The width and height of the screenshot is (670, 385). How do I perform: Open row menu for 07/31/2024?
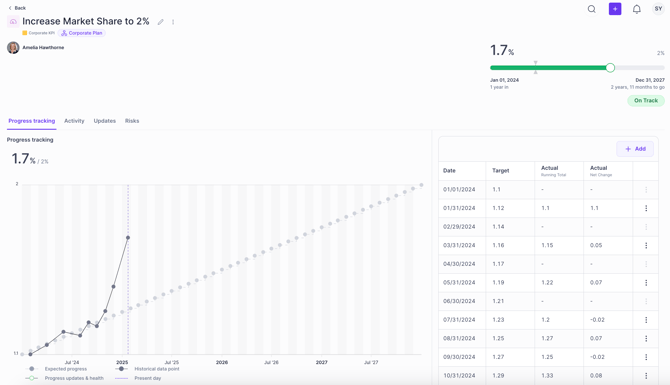pos(646,320)
